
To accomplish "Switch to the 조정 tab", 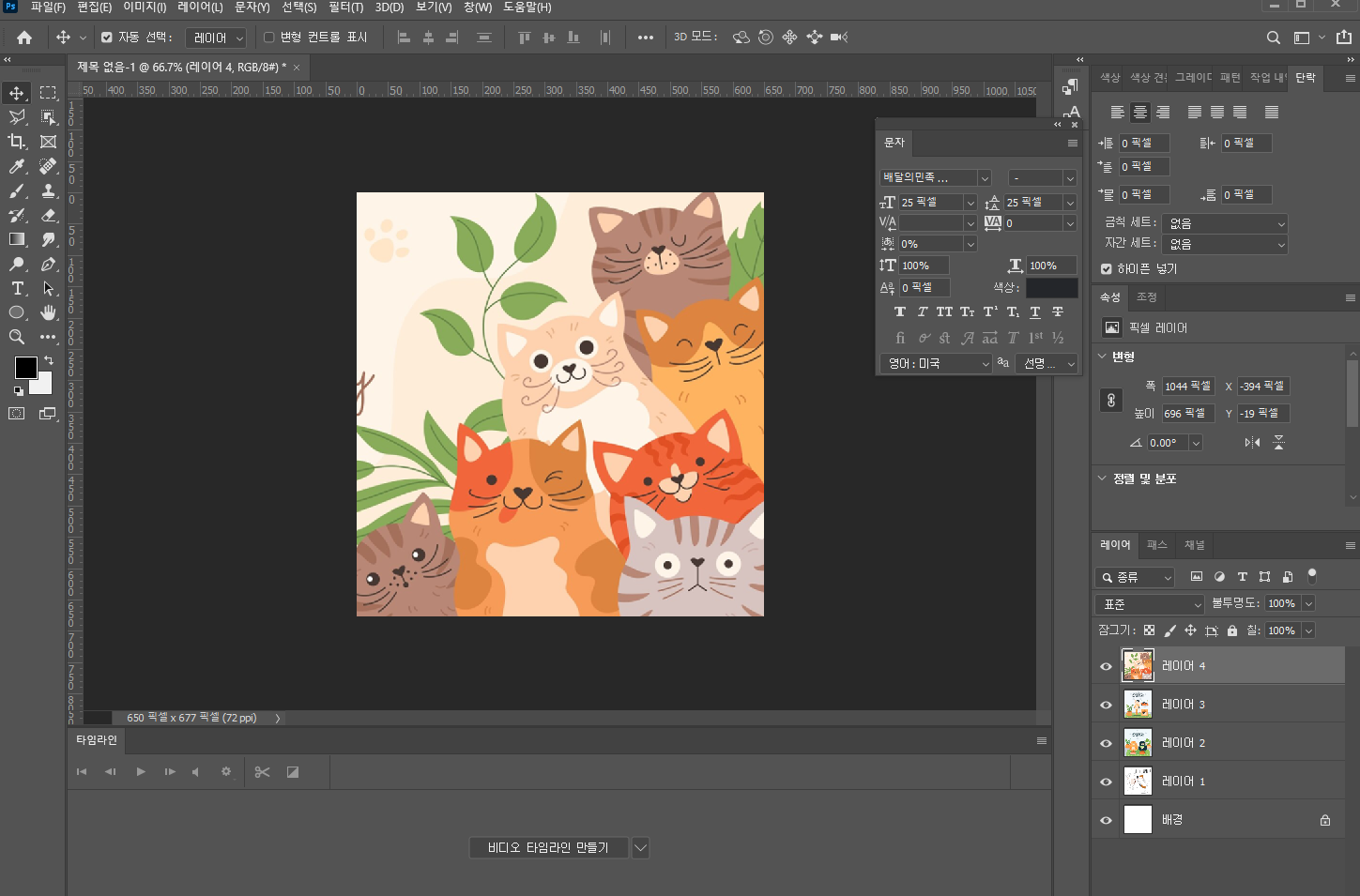I will coord(1147,297).
